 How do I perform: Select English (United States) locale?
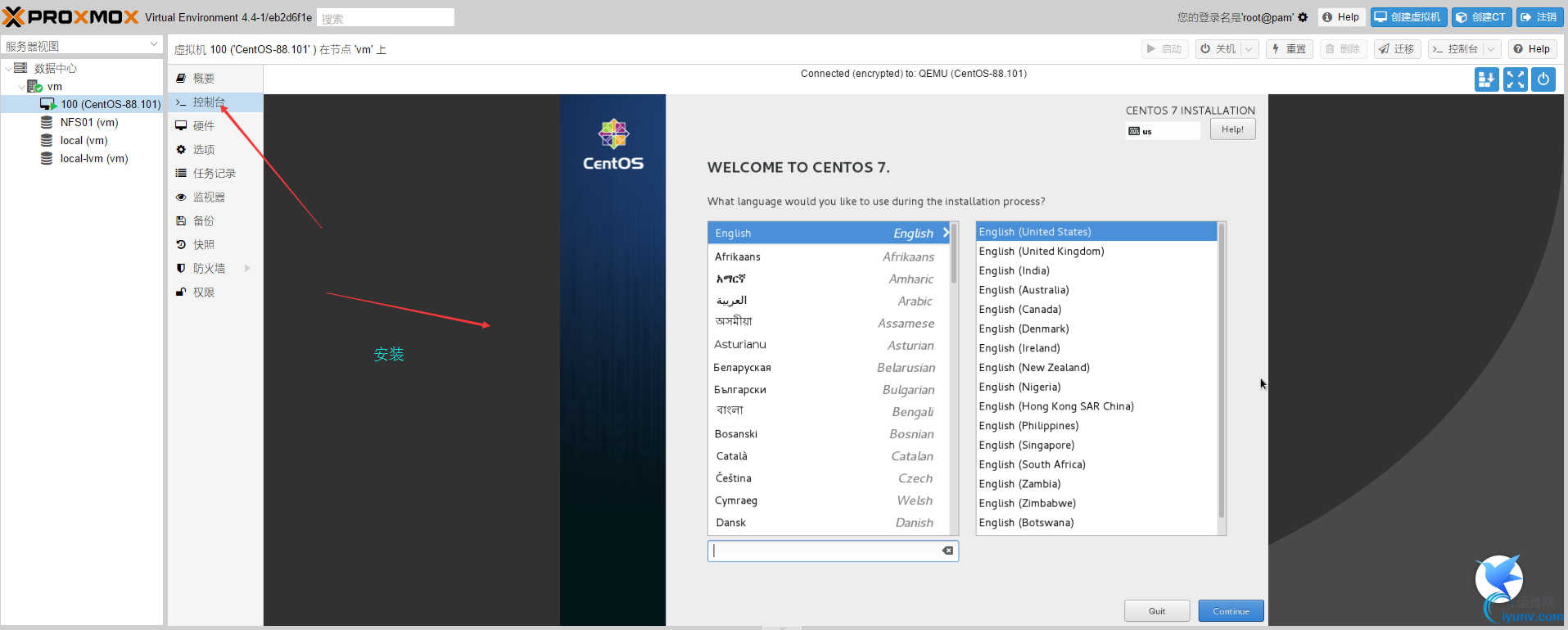point(1096,232)
